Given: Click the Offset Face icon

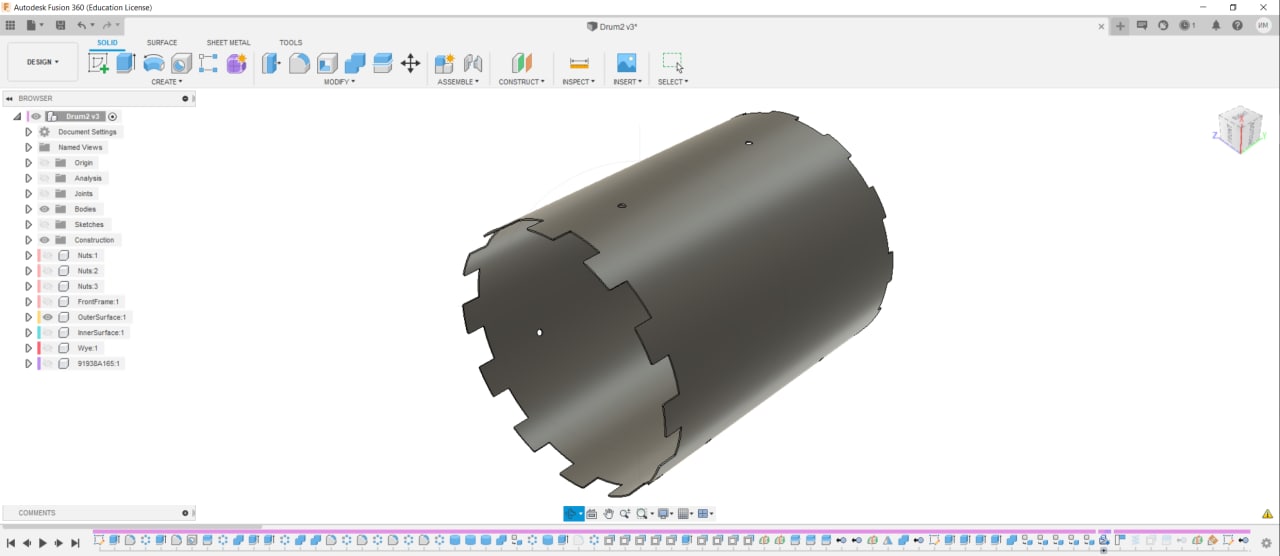Looking at the screenshot, I should [382, 63].
